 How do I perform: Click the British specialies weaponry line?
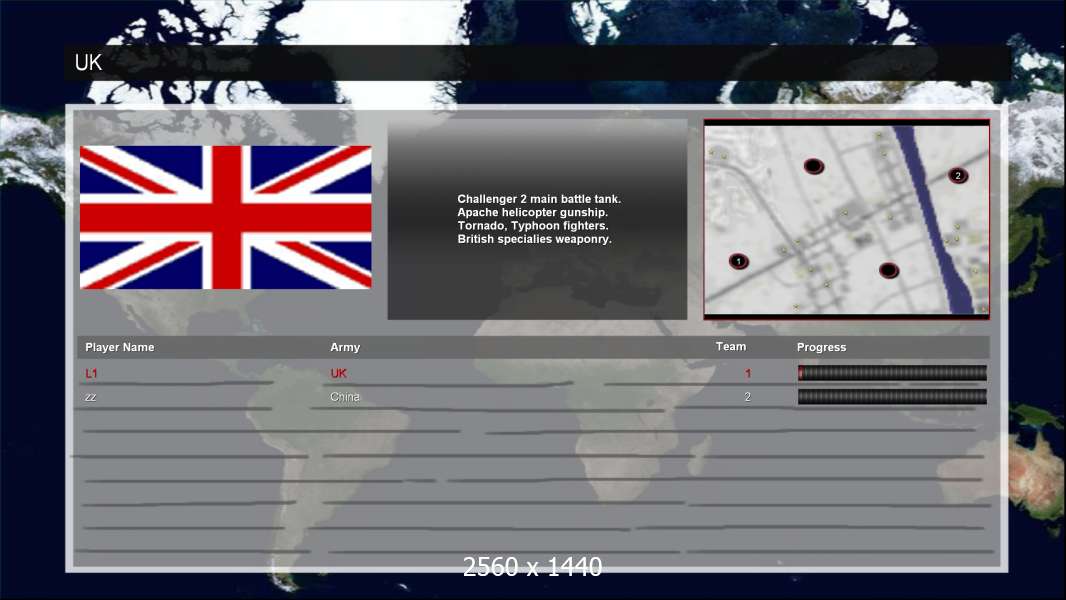coord(534,239)
